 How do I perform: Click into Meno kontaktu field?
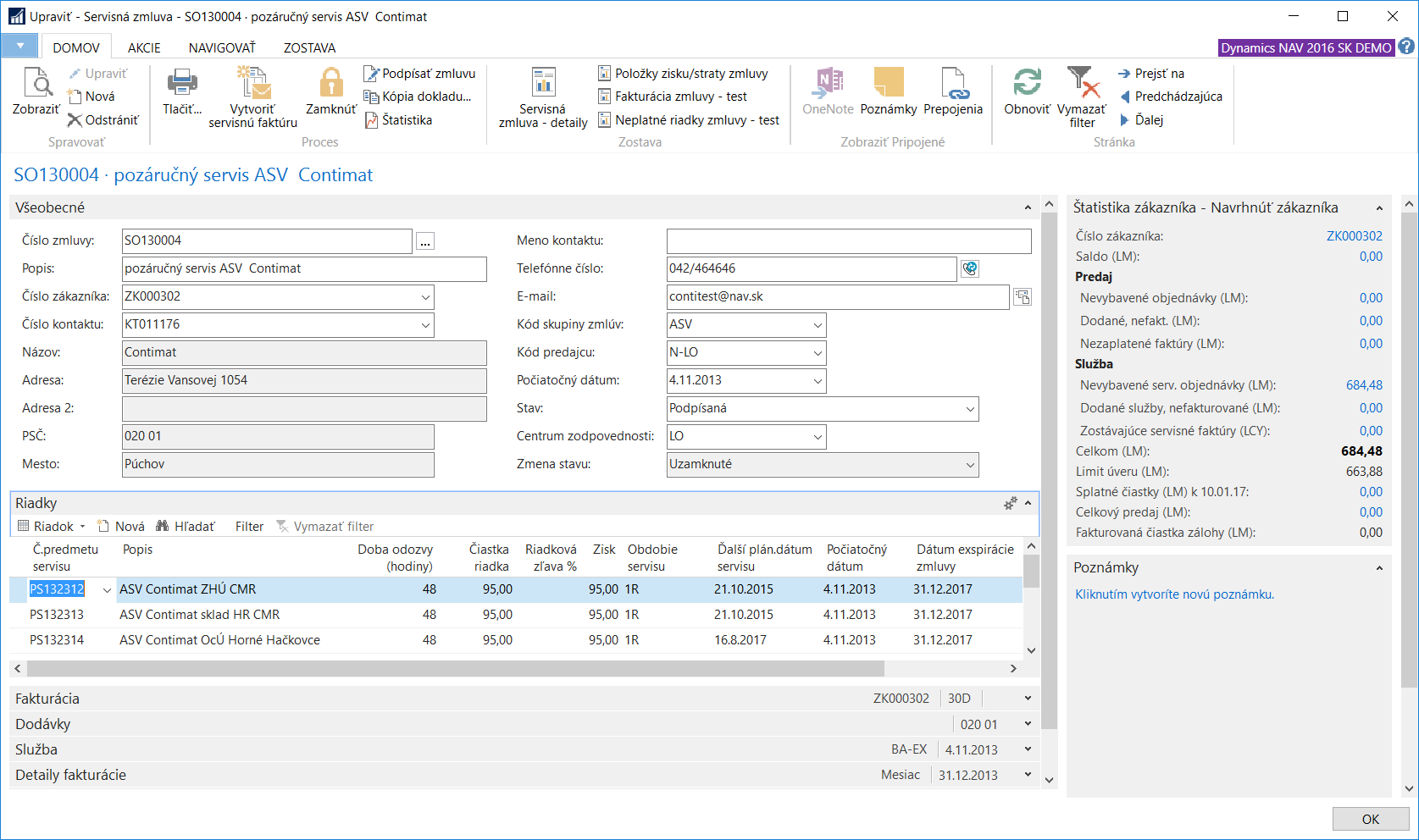click(x=849, y=241)
